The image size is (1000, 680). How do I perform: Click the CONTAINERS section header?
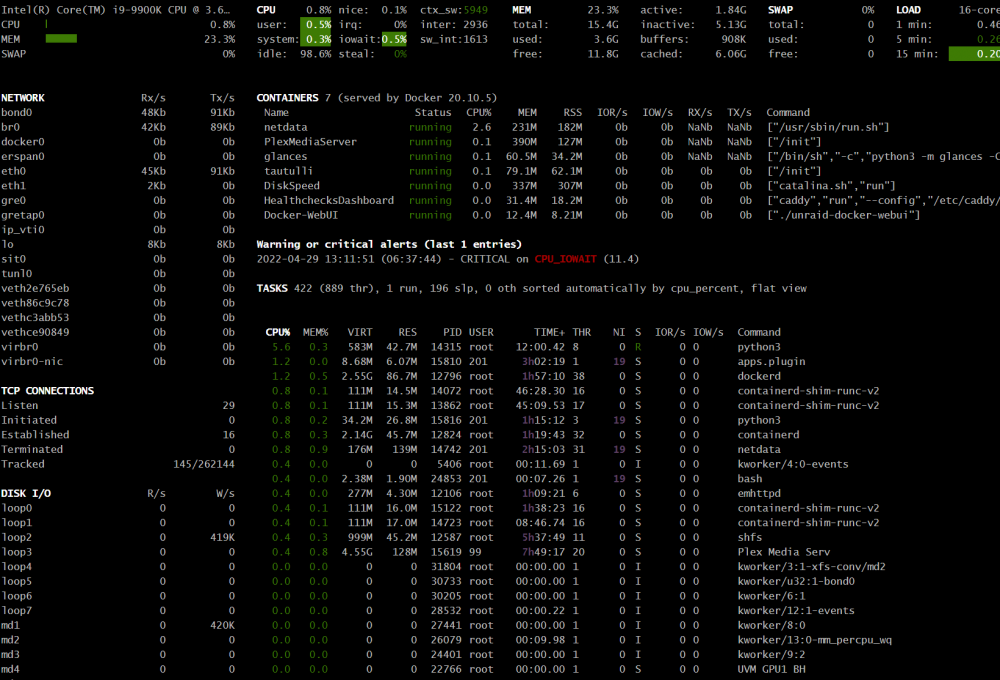pos(287,98)
